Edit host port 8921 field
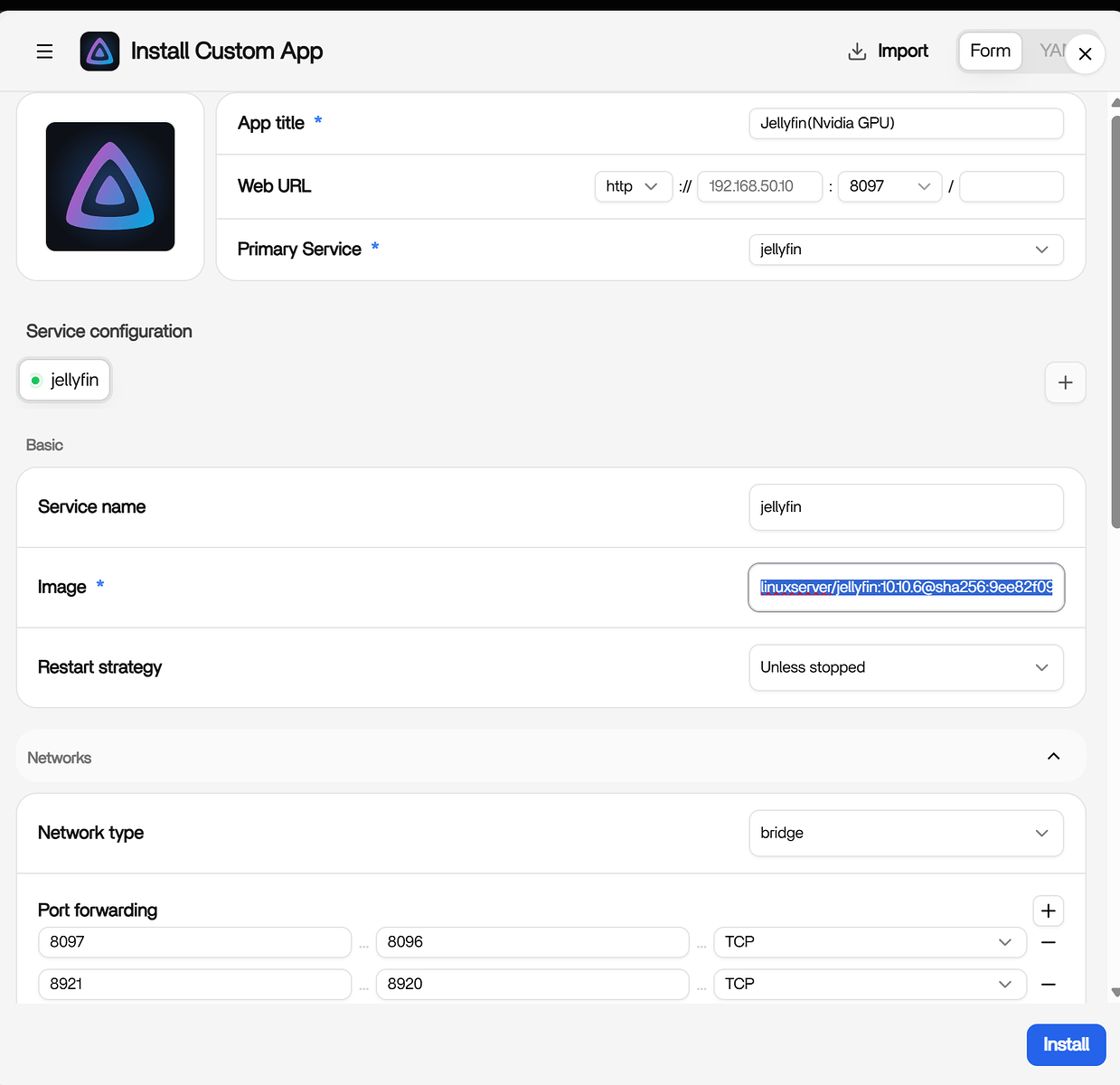 coord(194,984)
